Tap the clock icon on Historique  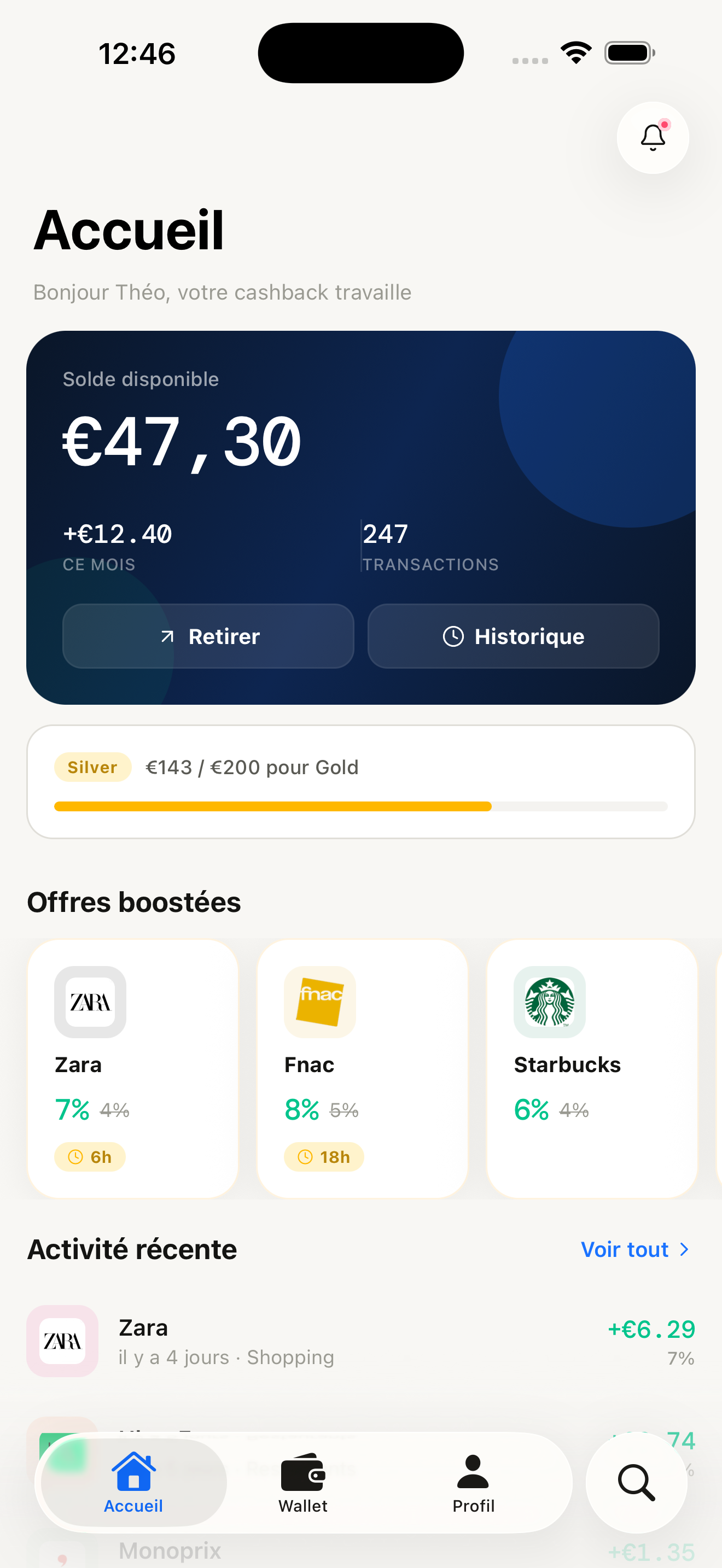[453, 637]
